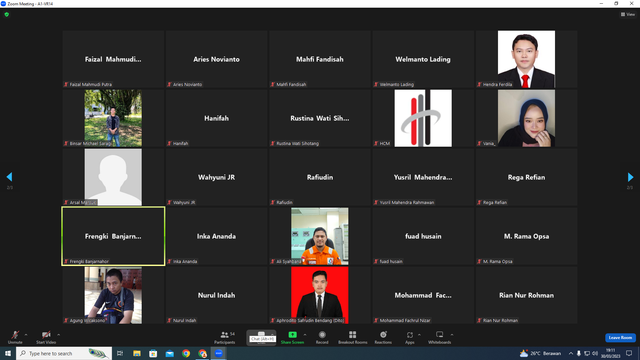Select Agung Wicaksono's participant tile
Image resolution: width=640 pixels, height=360 pixels.
pos(113,295)
